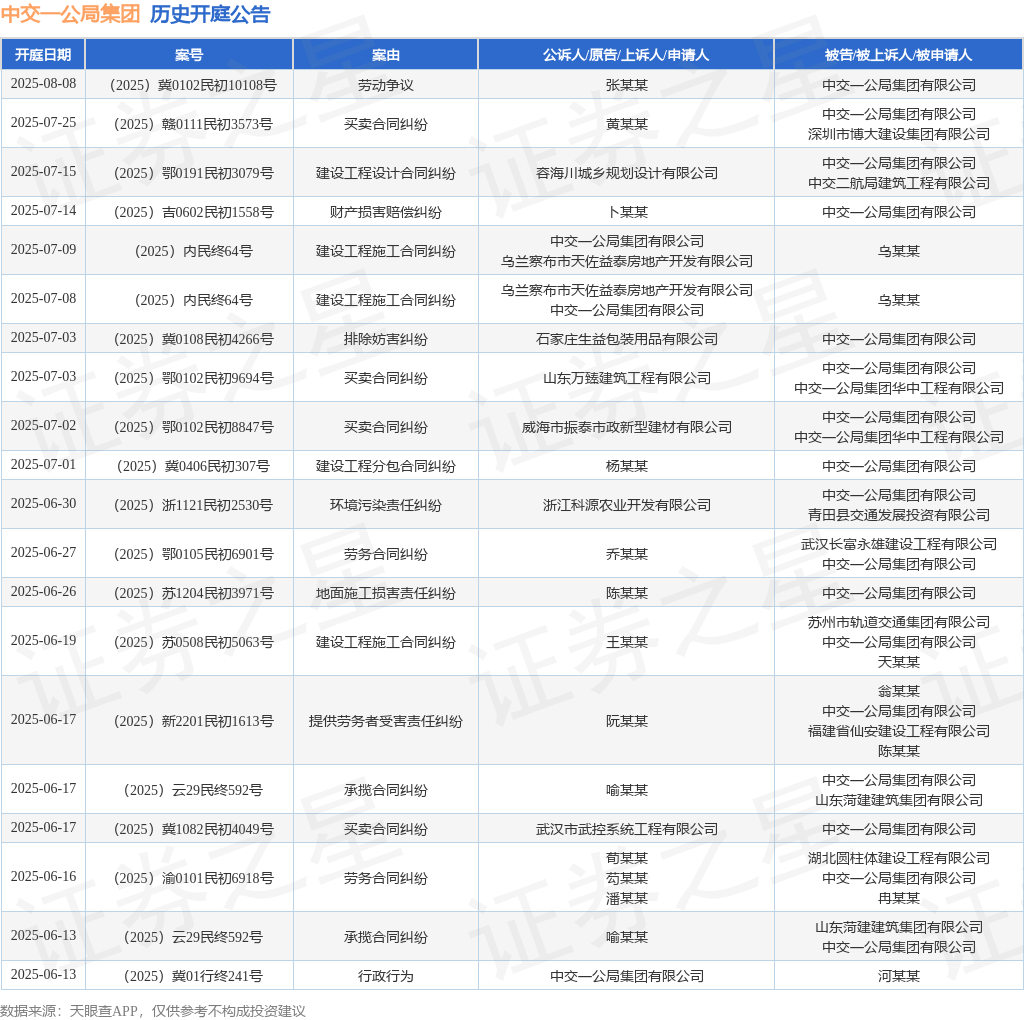Click the 地面施工损害责任纠纷 cell

click(x=385, y=594)
